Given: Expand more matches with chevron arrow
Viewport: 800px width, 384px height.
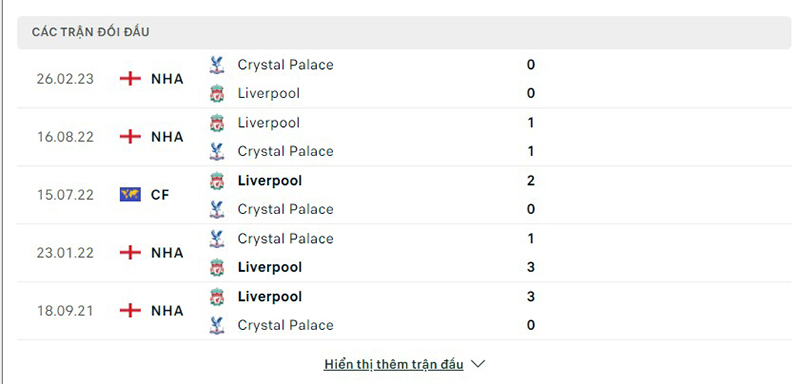Looking at the screenshot, I should point(478,364).
